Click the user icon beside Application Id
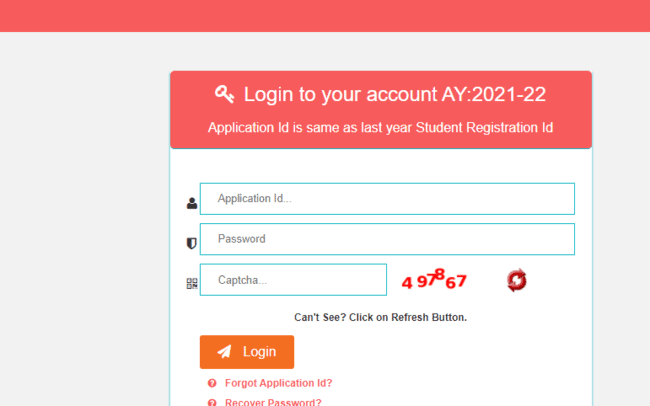Viewport: 650px width, 406px height. pyautogui.click(x=192, y=203)
